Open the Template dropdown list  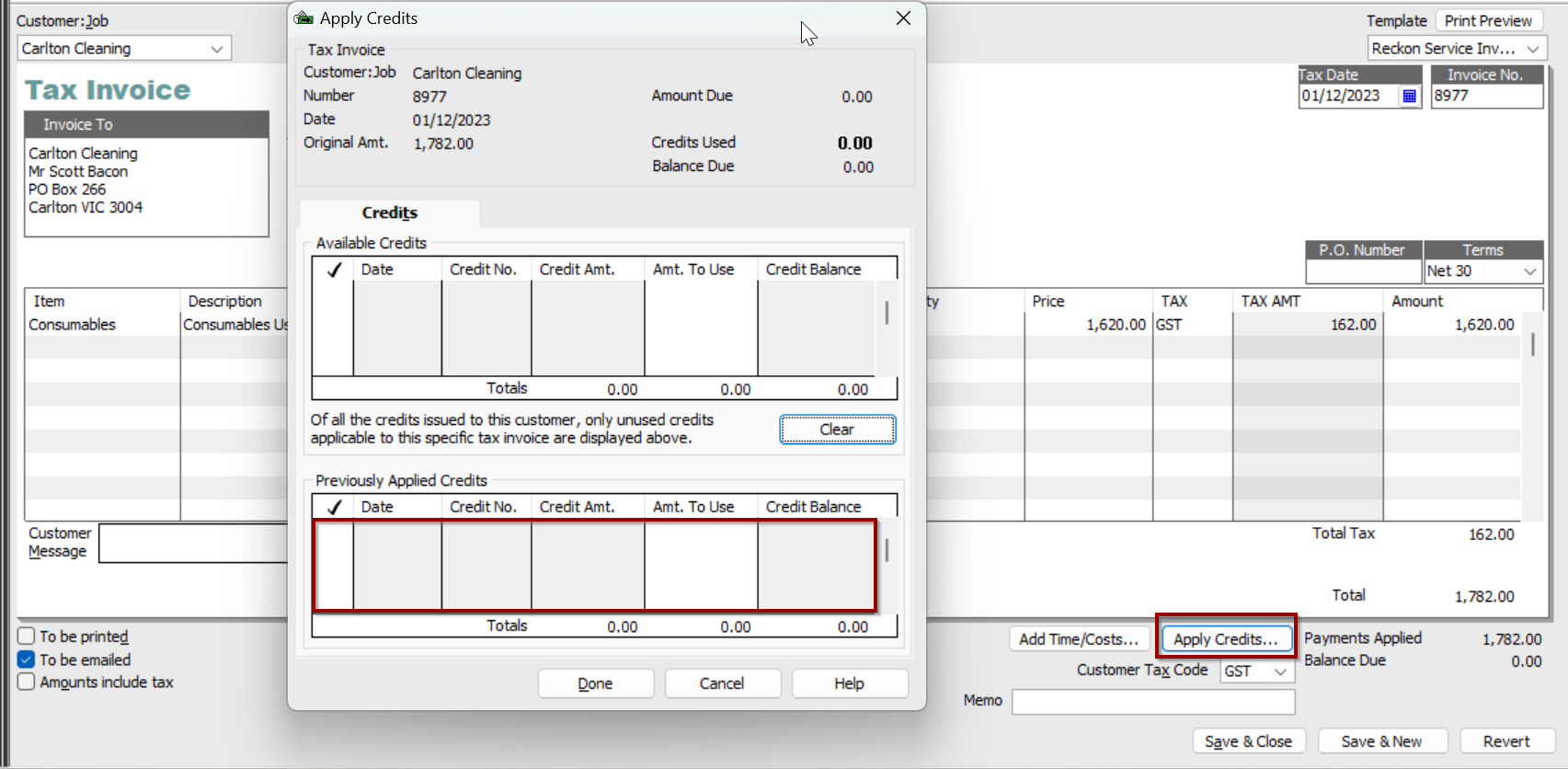(x=1533, y=49)
